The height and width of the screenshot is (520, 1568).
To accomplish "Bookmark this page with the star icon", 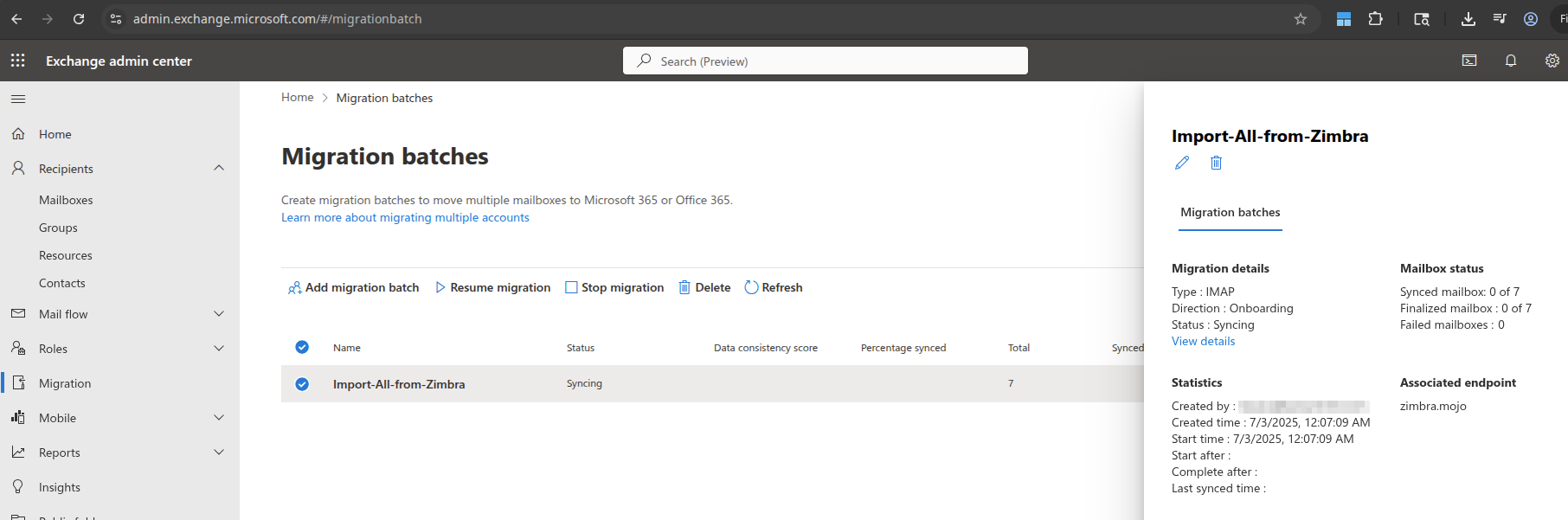I will coord(1300,19).
